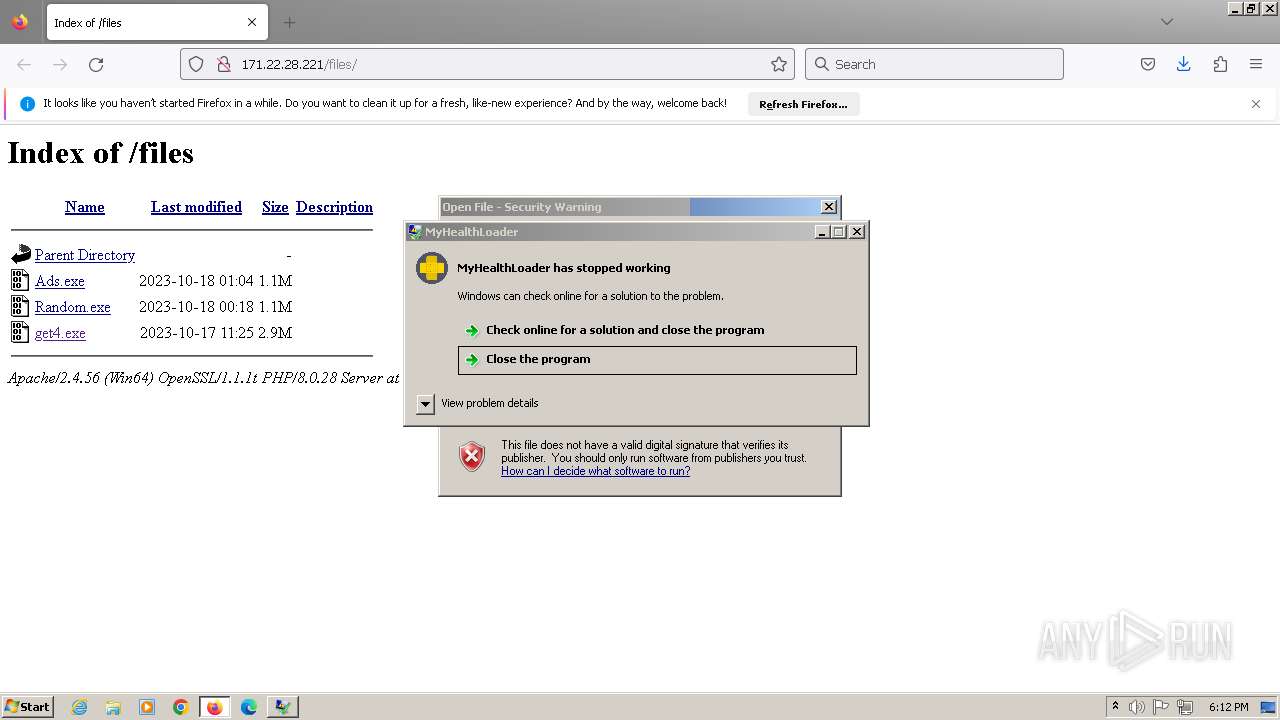Open the Firefox application menu
The width and height of the screenshot is (1280, 720).
[x=1256, y=64]
